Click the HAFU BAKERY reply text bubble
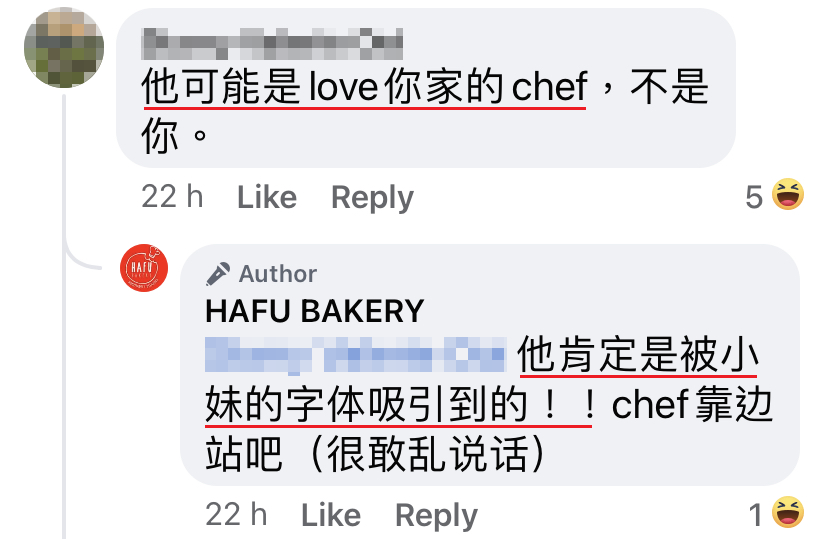828x539 pixels. [x=490, y=365]
